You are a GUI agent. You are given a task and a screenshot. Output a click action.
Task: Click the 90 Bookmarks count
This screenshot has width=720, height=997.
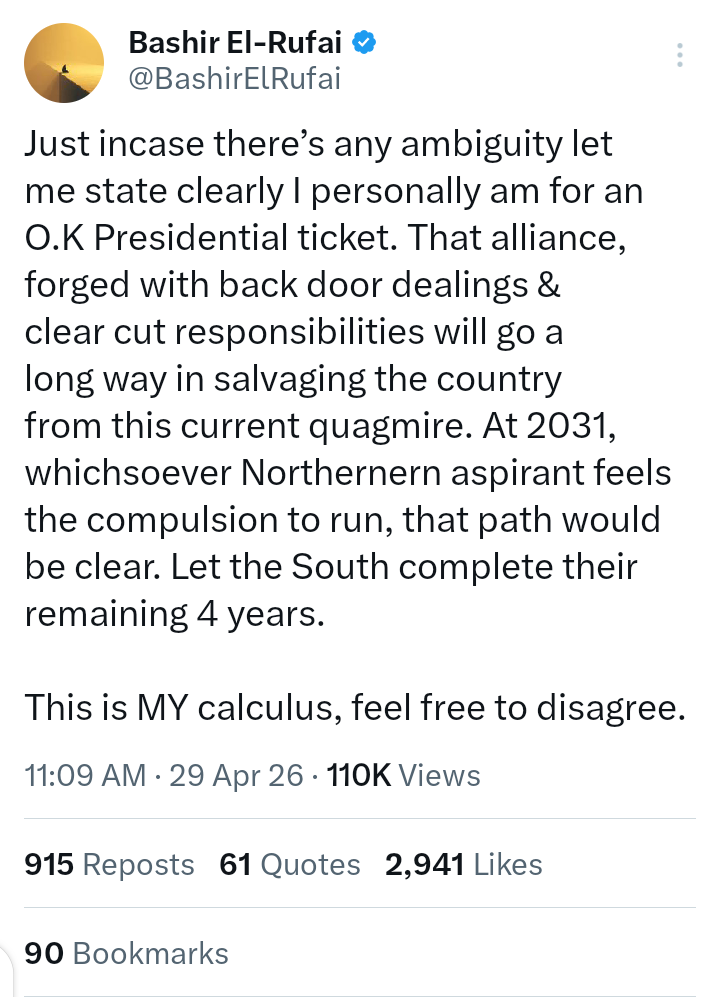click(x=126, y=953)
